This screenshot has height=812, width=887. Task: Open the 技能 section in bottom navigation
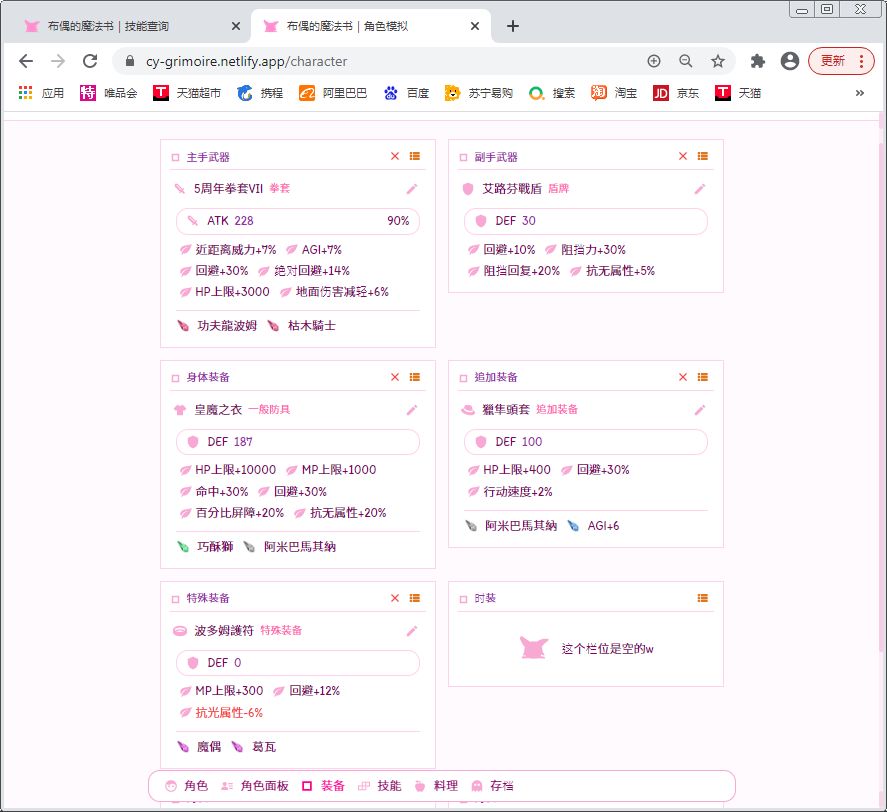click(380, 786)
